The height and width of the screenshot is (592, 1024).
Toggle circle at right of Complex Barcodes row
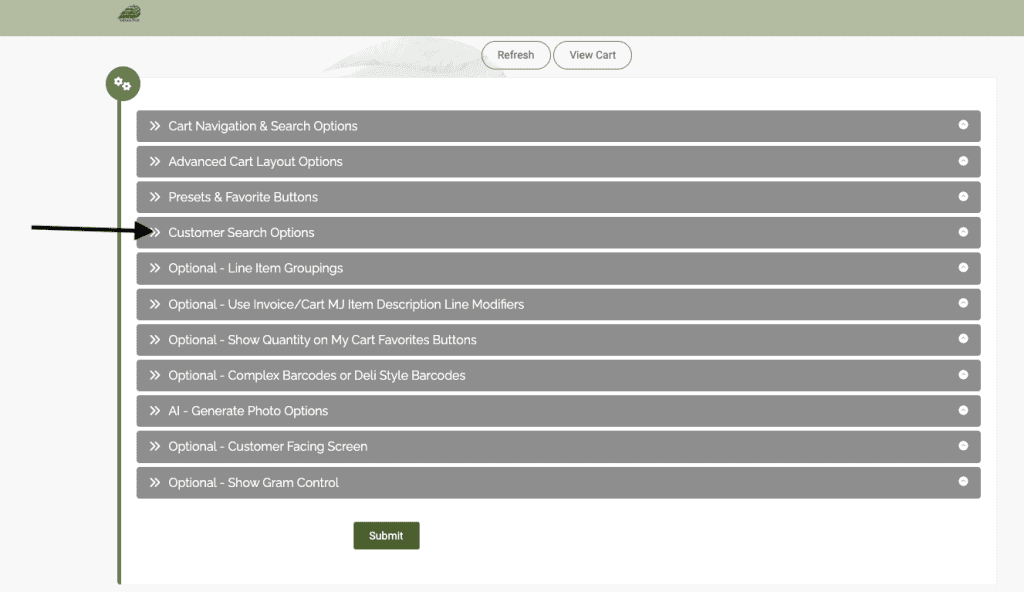coord(963,375)
